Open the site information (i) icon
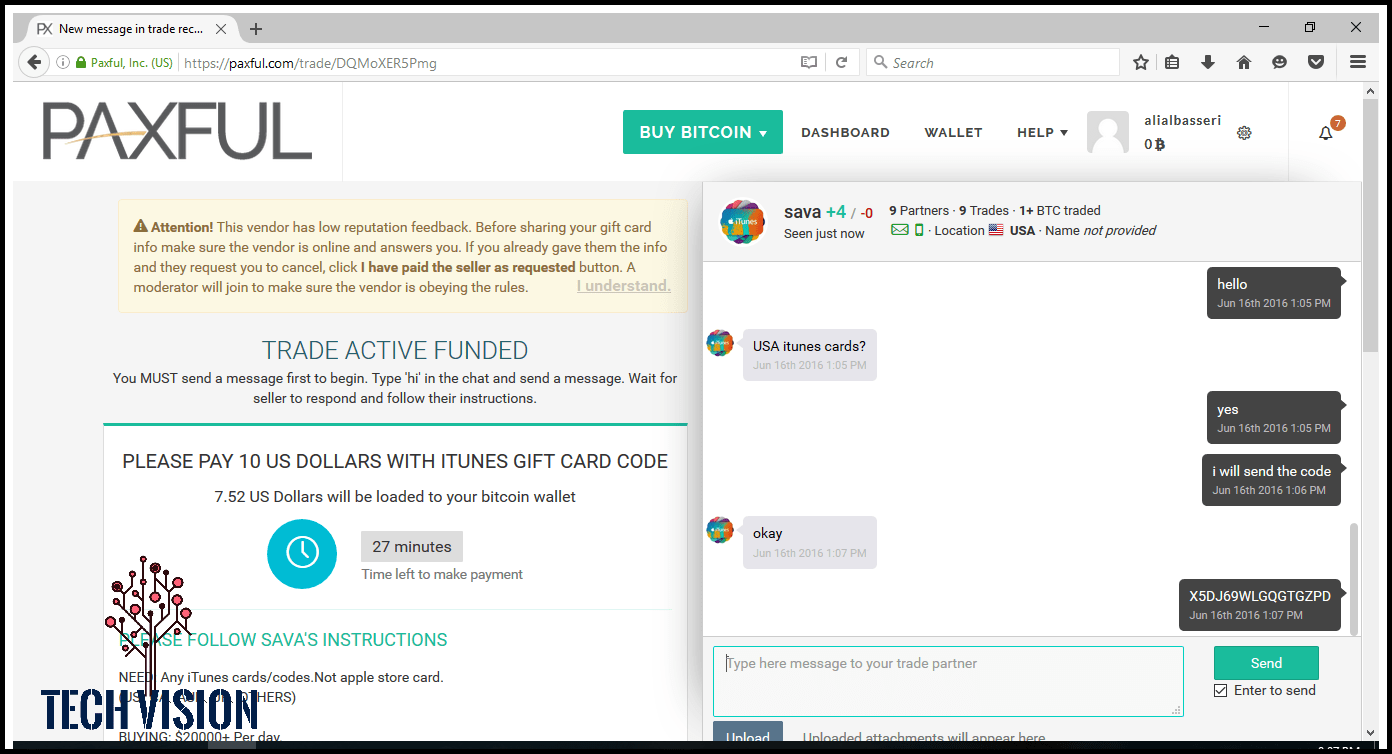The height and width of the screenshot is (754, 1392). [63, 62]
